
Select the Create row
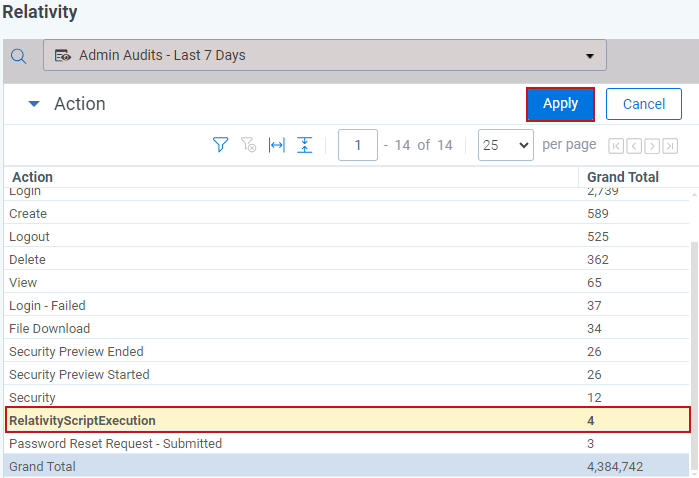[x=346, y=214]
